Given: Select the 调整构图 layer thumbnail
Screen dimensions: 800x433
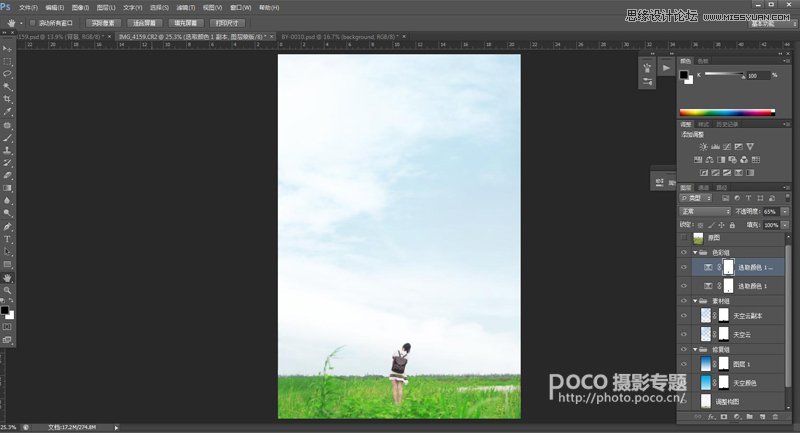Looking at the screenshot, I should [706, 401].
